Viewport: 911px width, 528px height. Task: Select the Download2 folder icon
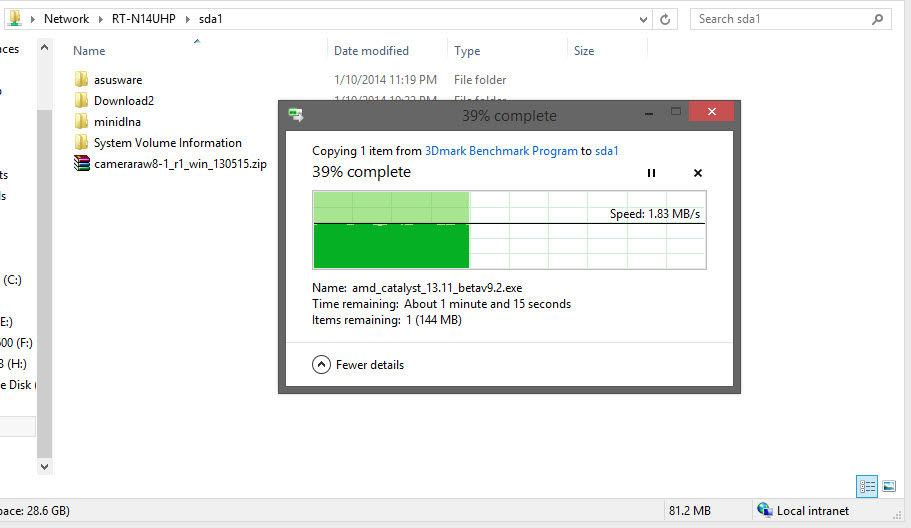pyautogui.click(x=81, y=100)
